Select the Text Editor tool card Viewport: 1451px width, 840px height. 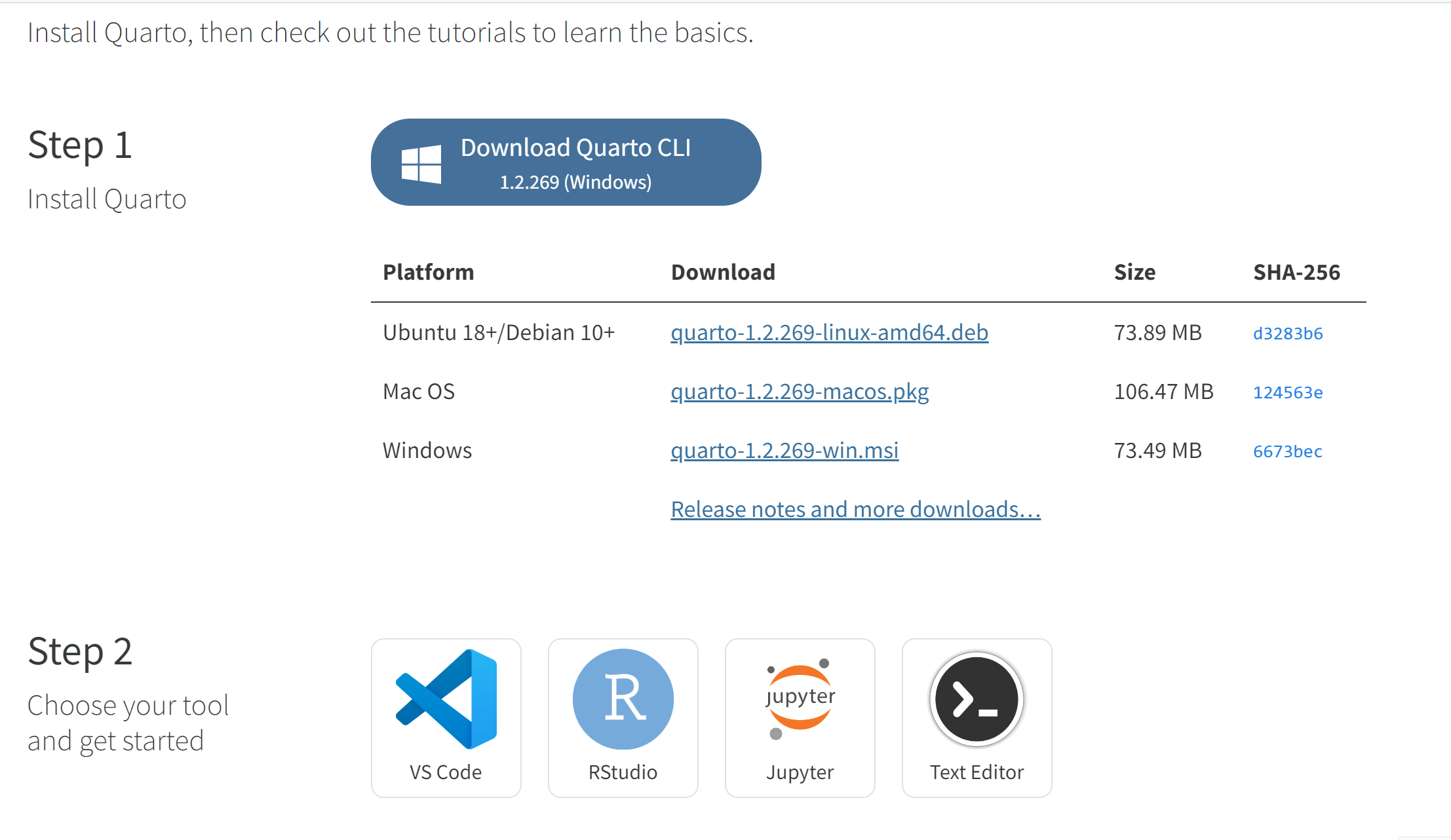point(976,717)
